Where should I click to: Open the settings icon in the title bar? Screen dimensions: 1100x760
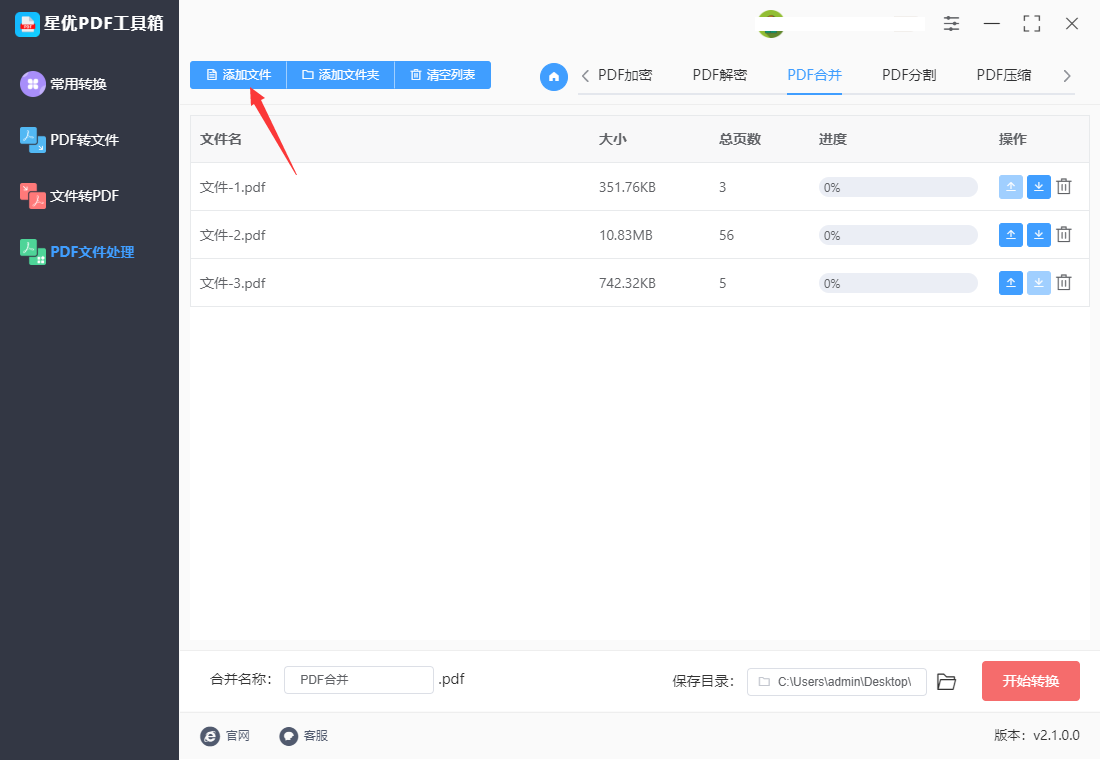pyautogui.click(x=951, y=23)
